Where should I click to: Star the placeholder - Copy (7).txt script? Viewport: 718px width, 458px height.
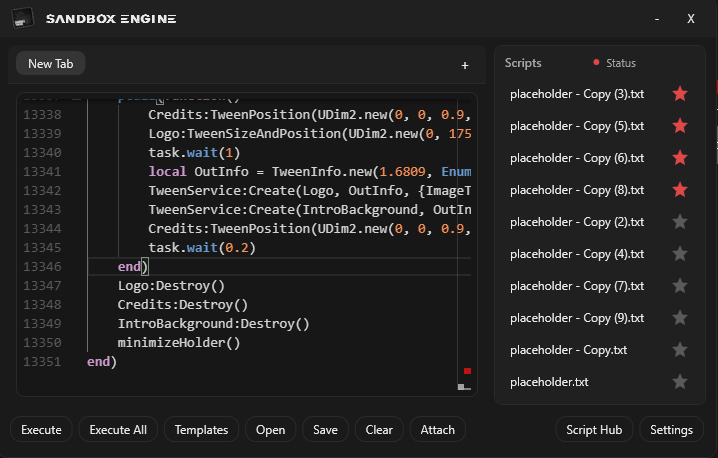pyautogui.click(x=680, y=286)
